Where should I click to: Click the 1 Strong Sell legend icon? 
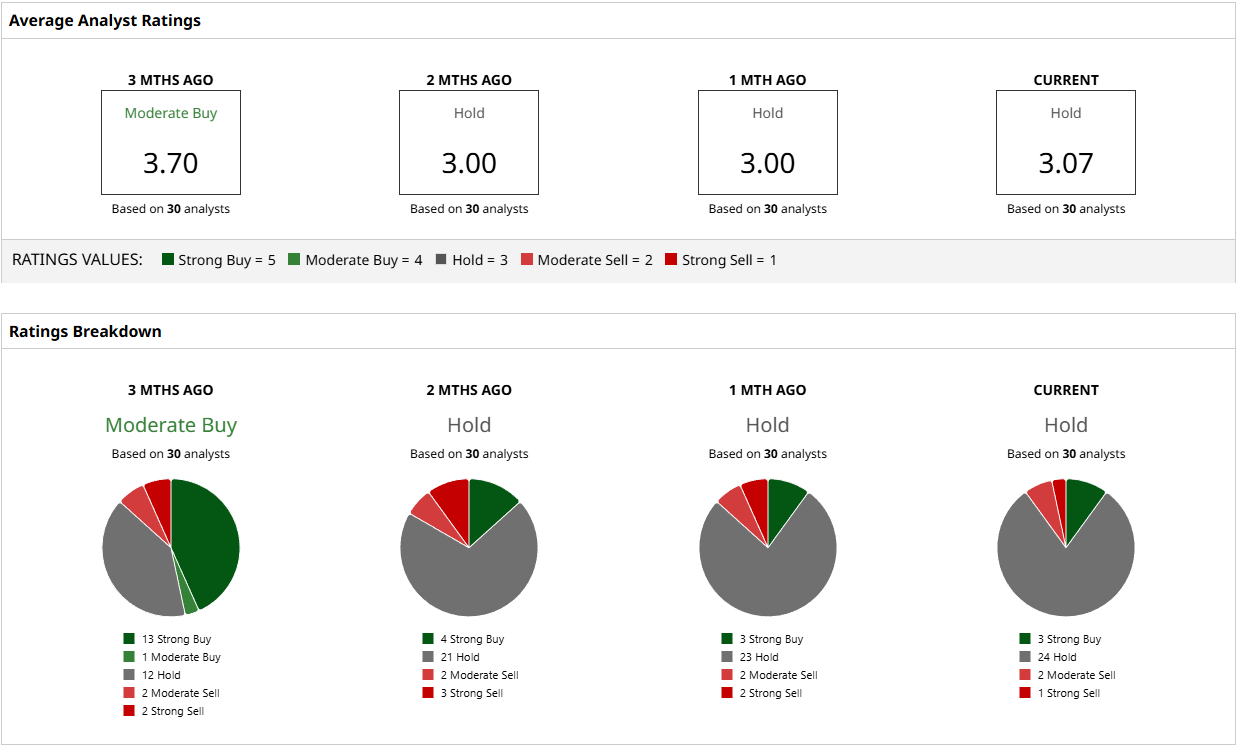click(x=1025, y=693)
